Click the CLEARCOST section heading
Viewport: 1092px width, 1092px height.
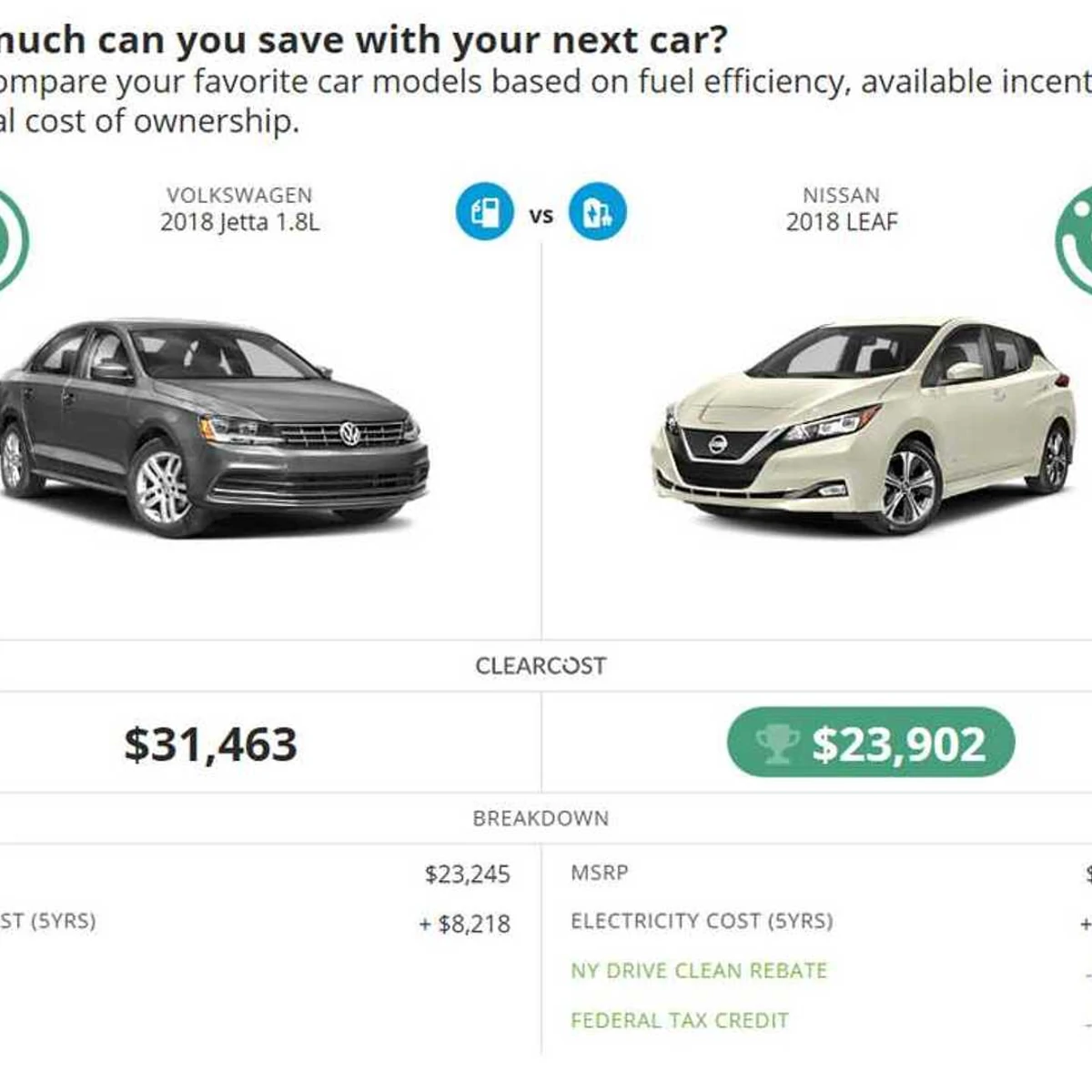coord(541,666)
